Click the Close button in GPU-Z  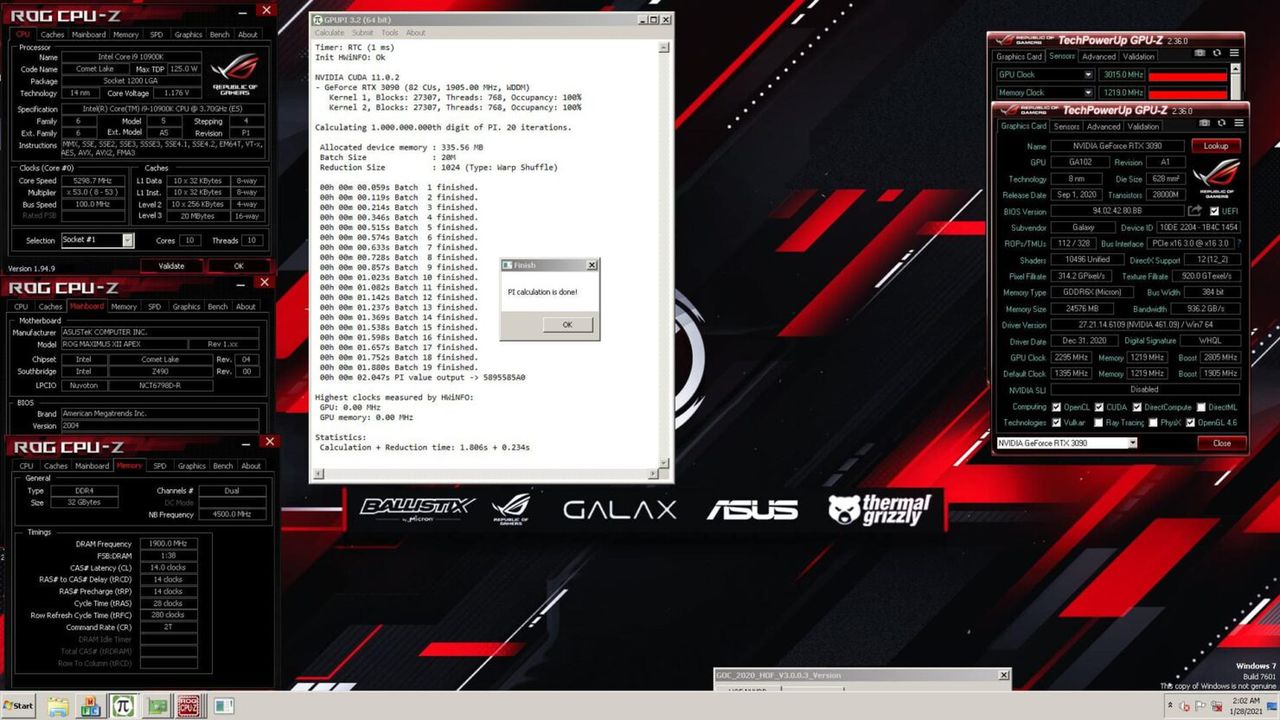pos(1221,443)
